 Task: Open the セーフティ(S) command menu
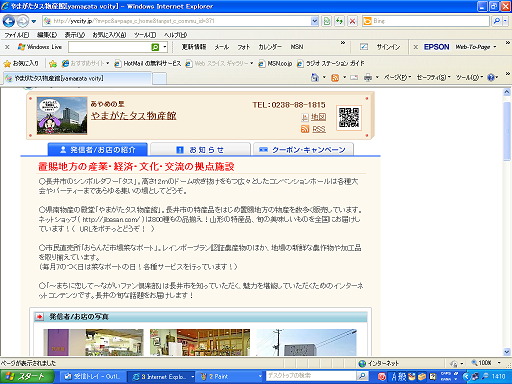(433, 78)
